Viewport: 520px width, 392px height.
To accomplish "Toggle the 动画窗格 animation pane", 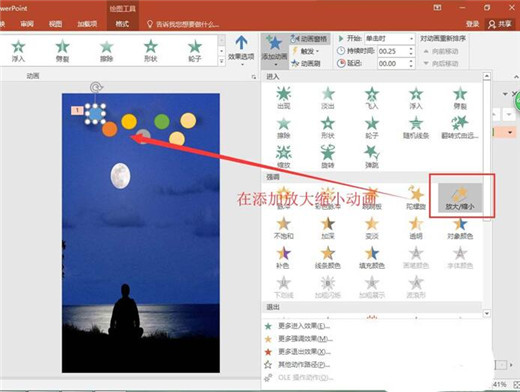I will coord(310,39).
